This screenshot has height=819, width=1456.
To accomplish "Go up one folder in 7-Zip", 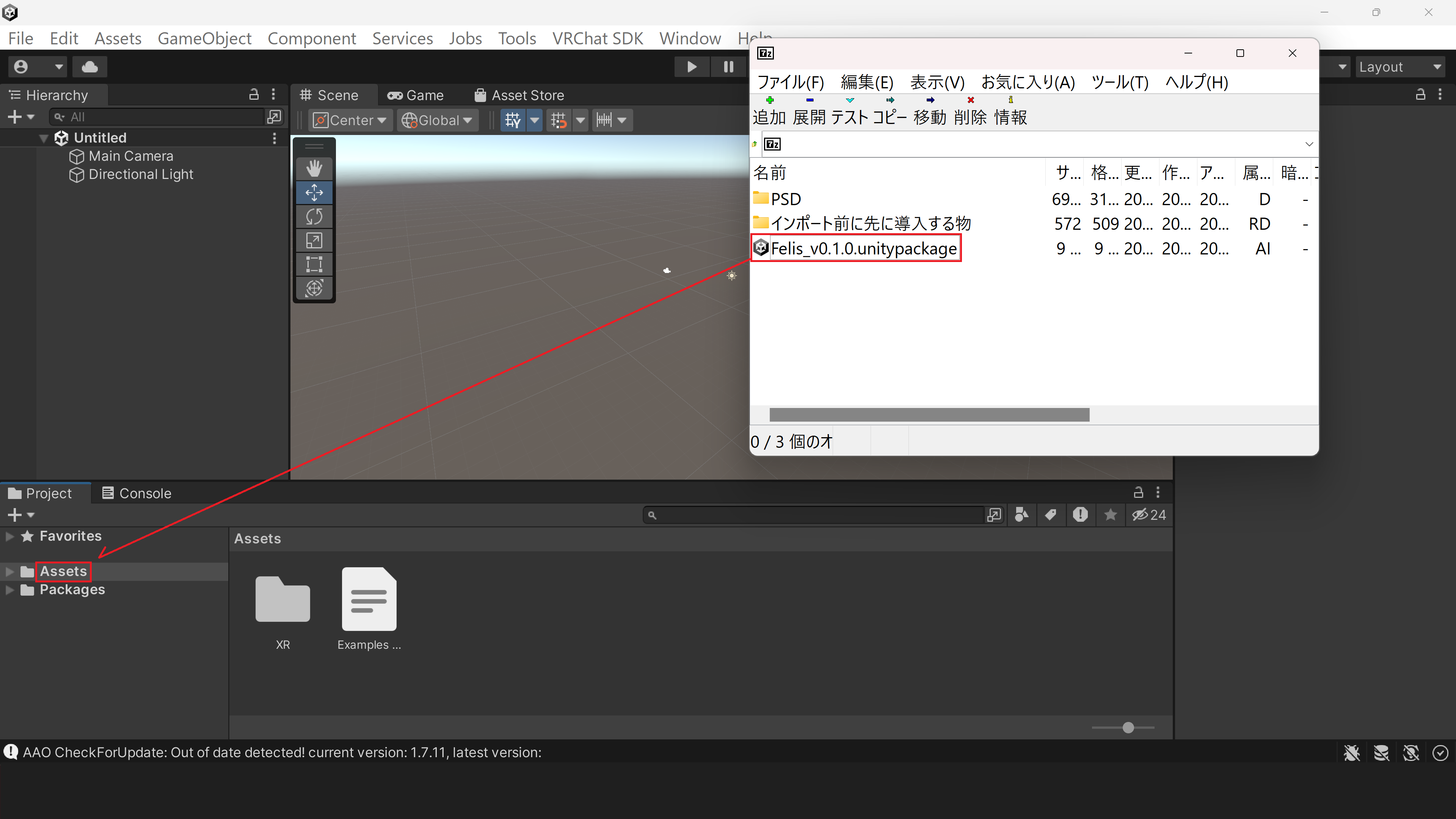I will click(755, 144).
